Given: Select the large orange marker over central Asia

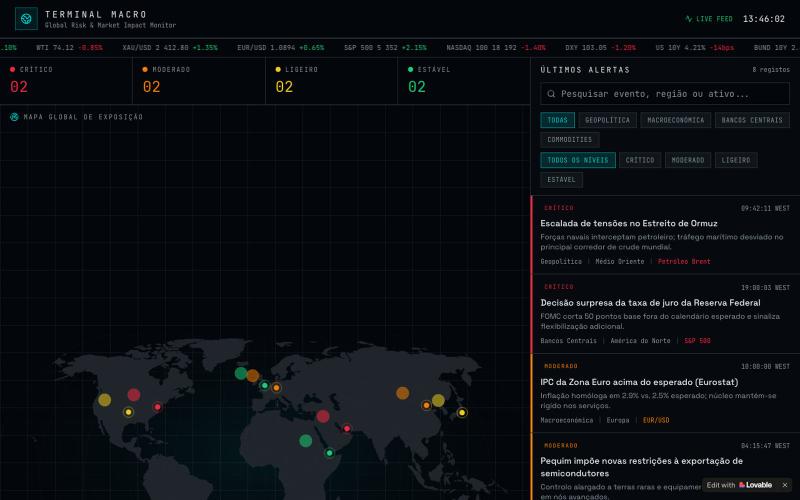Looking at the screenshot, I should [403, 393].
